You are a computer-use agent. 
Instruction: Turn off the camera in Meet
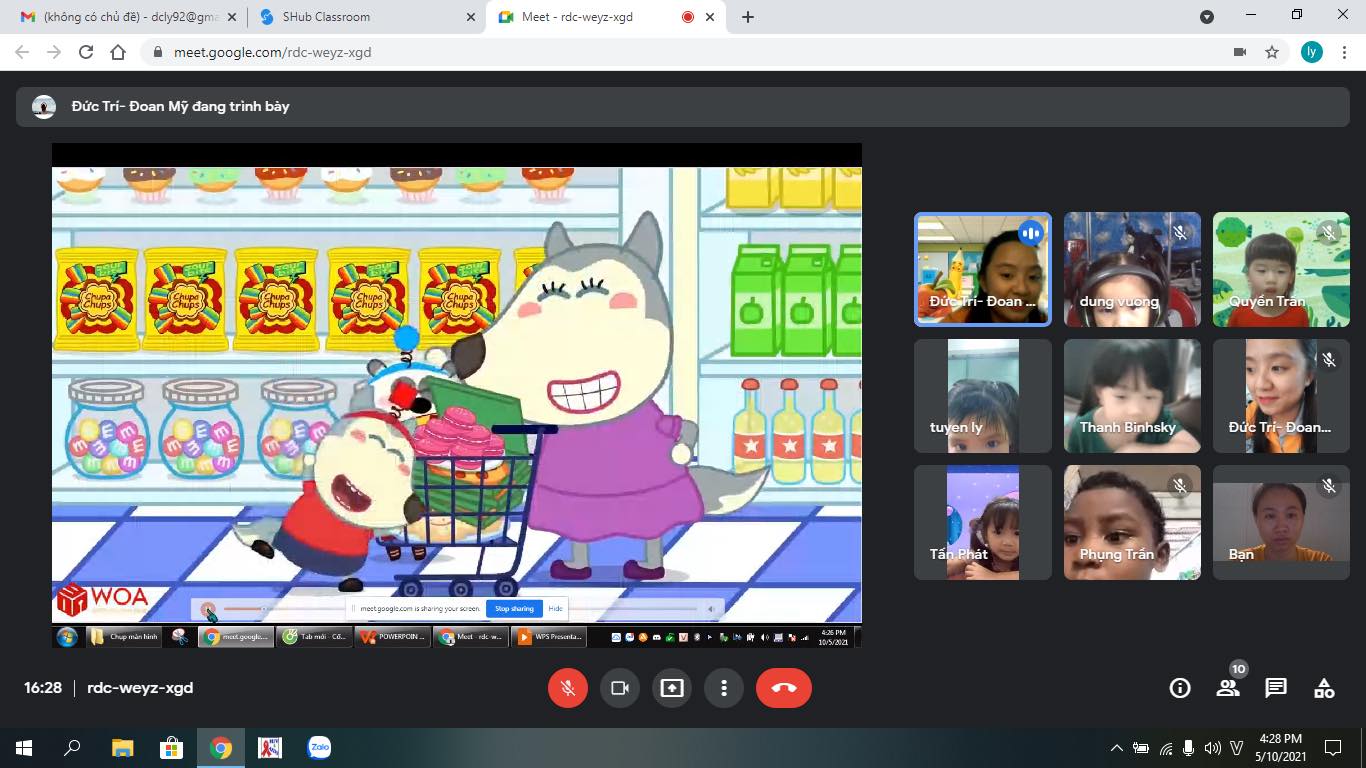coord(620,688)
